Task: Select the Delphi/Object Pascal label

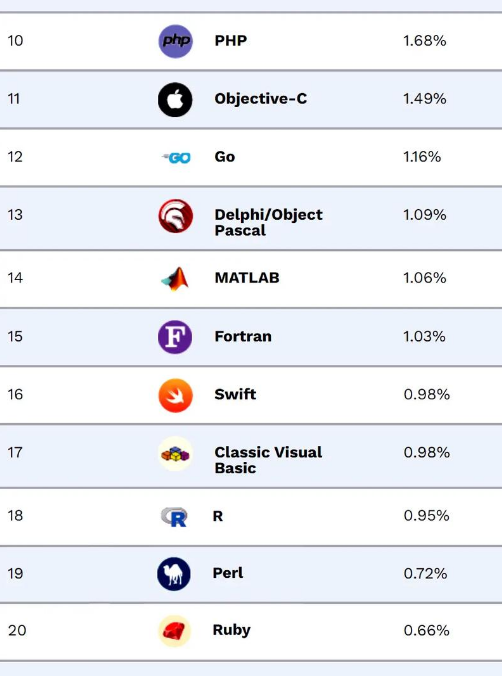Action: pos(268,222)
